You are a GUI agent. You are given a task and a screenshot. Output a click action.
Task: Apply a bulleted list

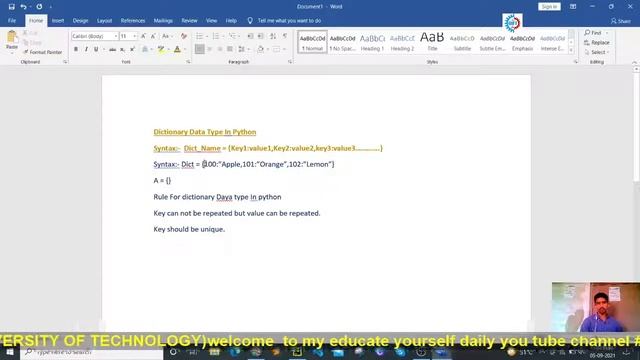[x=200, y=36]
